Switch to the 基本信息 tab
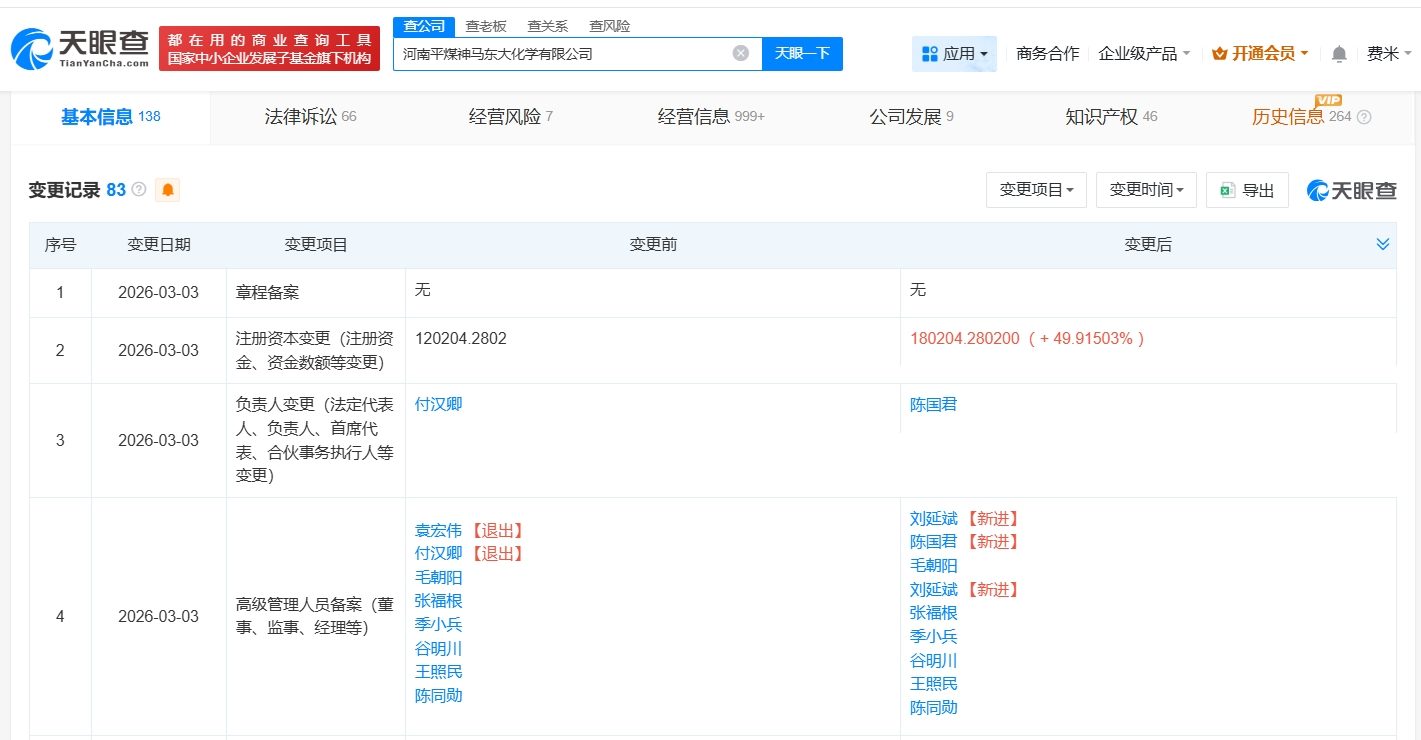The image size is (1421, 740). 110,117
